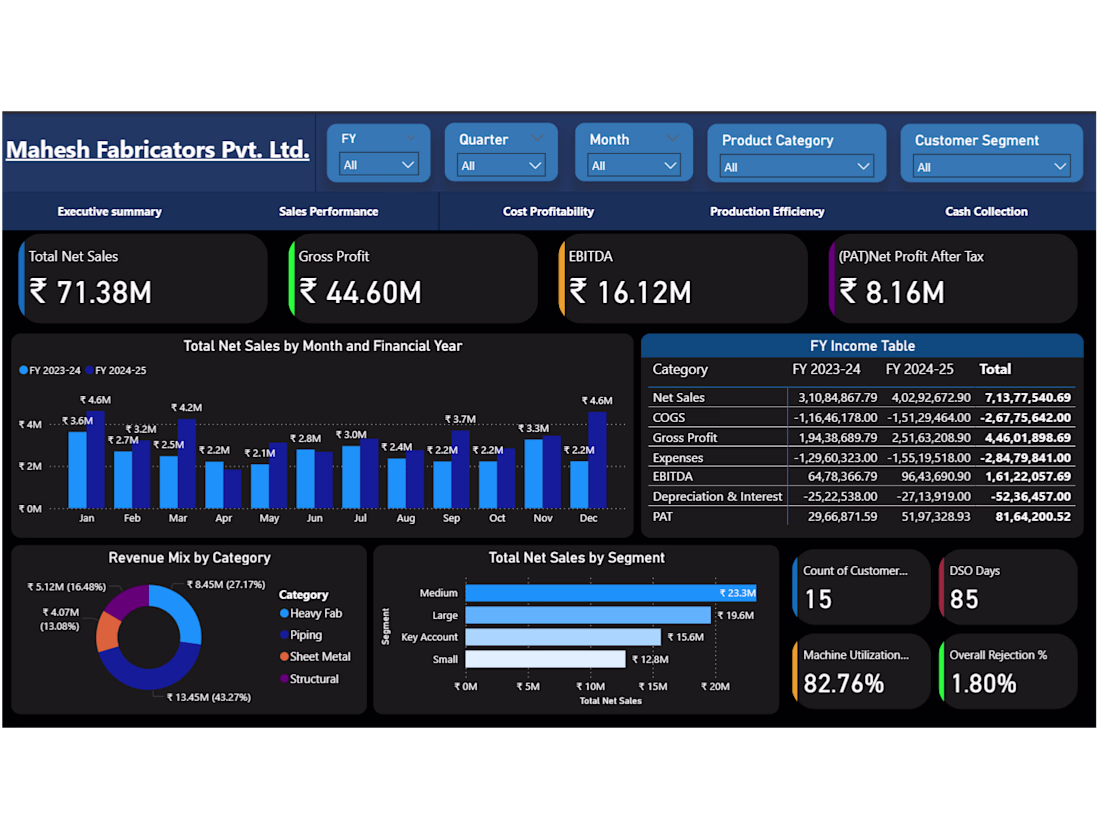Click the Total Net Sales by Segment title
Viewport: 1100px width, 825px height.
tap(577, 558)
